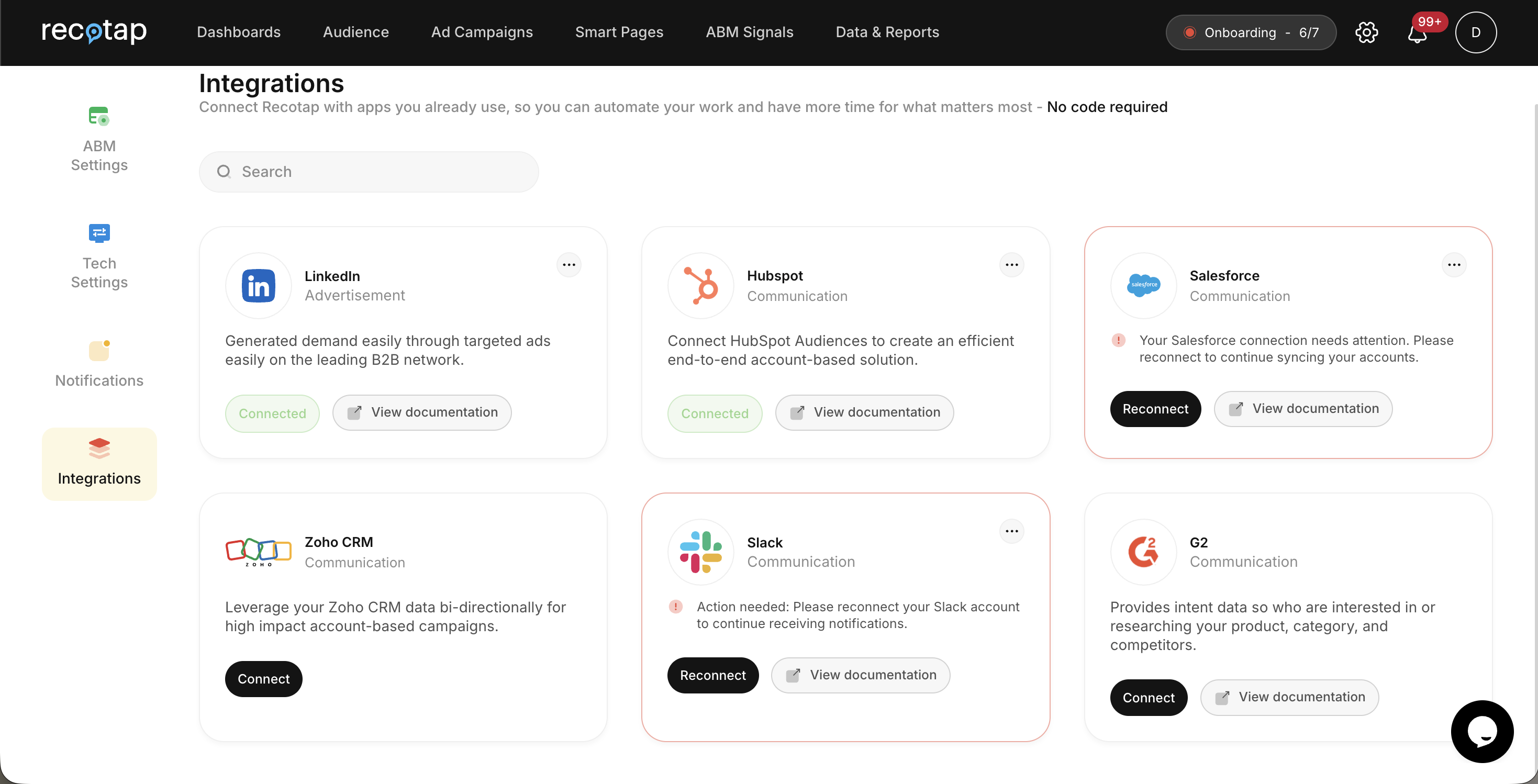Open Slack card three-dot menu
The image size is (1538, 784).
coord(1011,531)
